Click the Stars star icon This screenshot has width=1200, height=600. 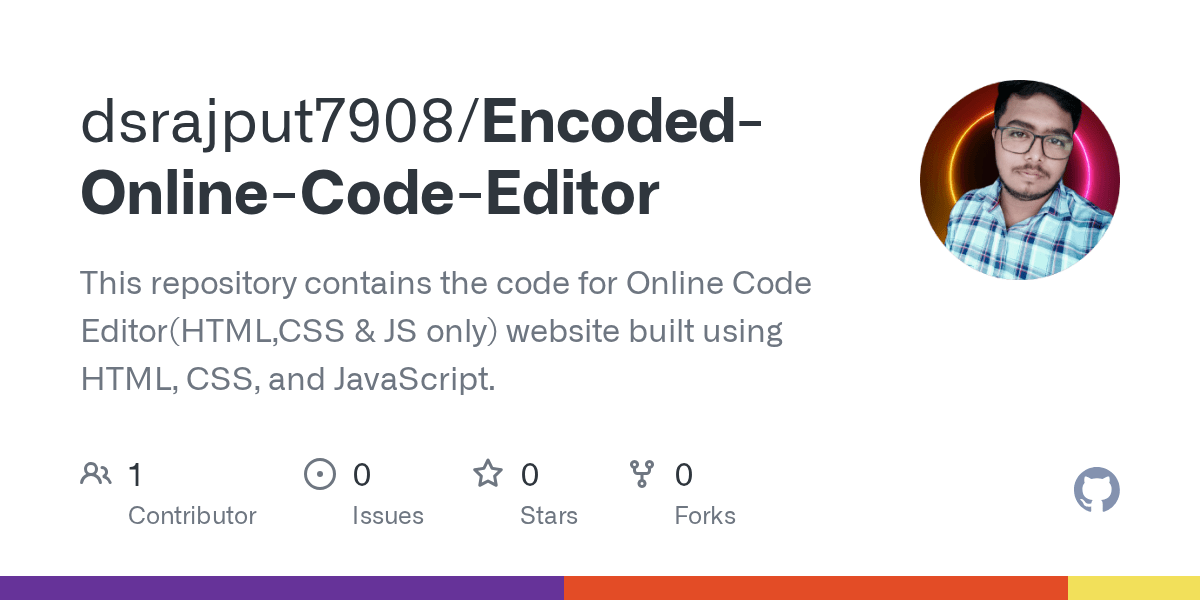coord(487,474)
